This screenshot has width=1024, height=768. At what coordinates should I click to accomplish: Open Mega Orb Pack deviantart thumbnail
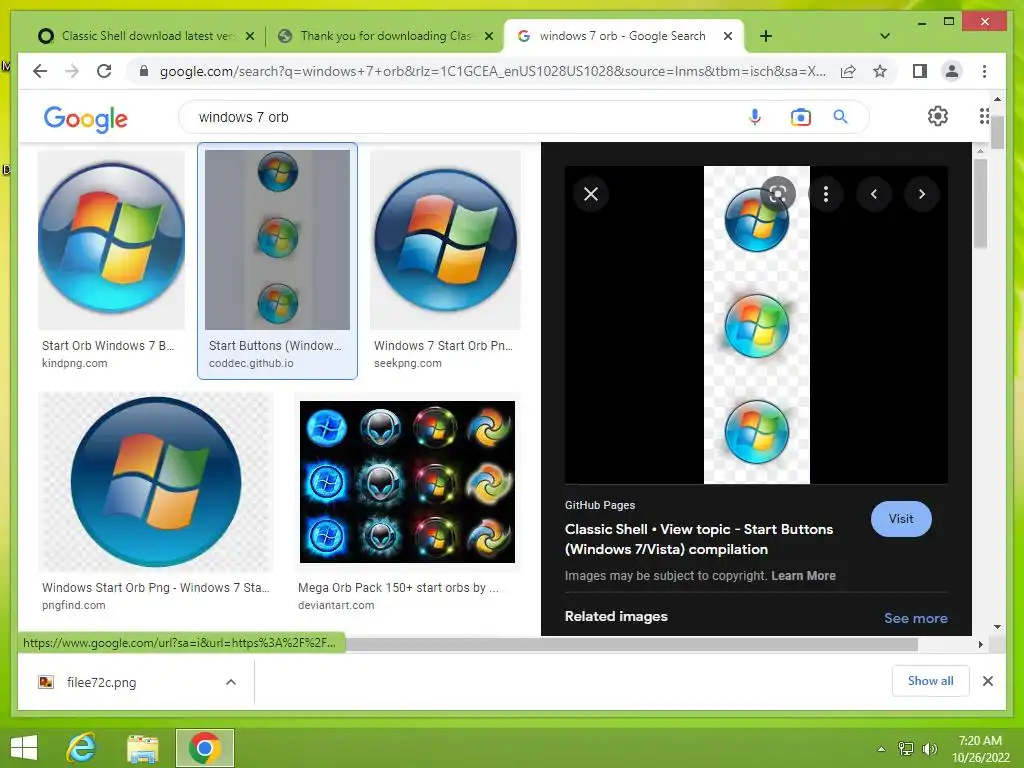tap(408, 482)
